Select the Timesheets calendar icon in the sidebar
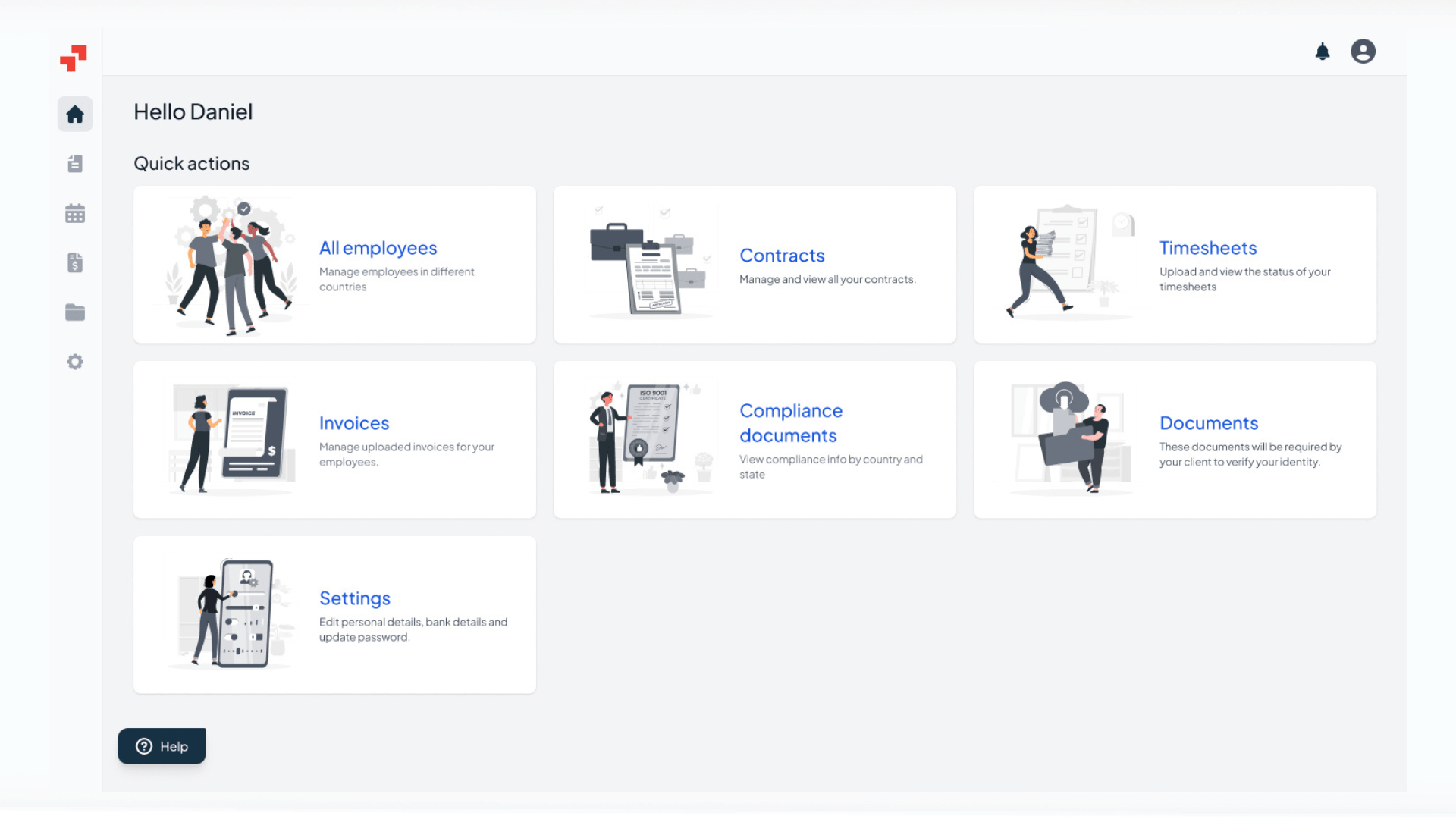This screenshot has width=1456, height=819. [x=75, y=213]
